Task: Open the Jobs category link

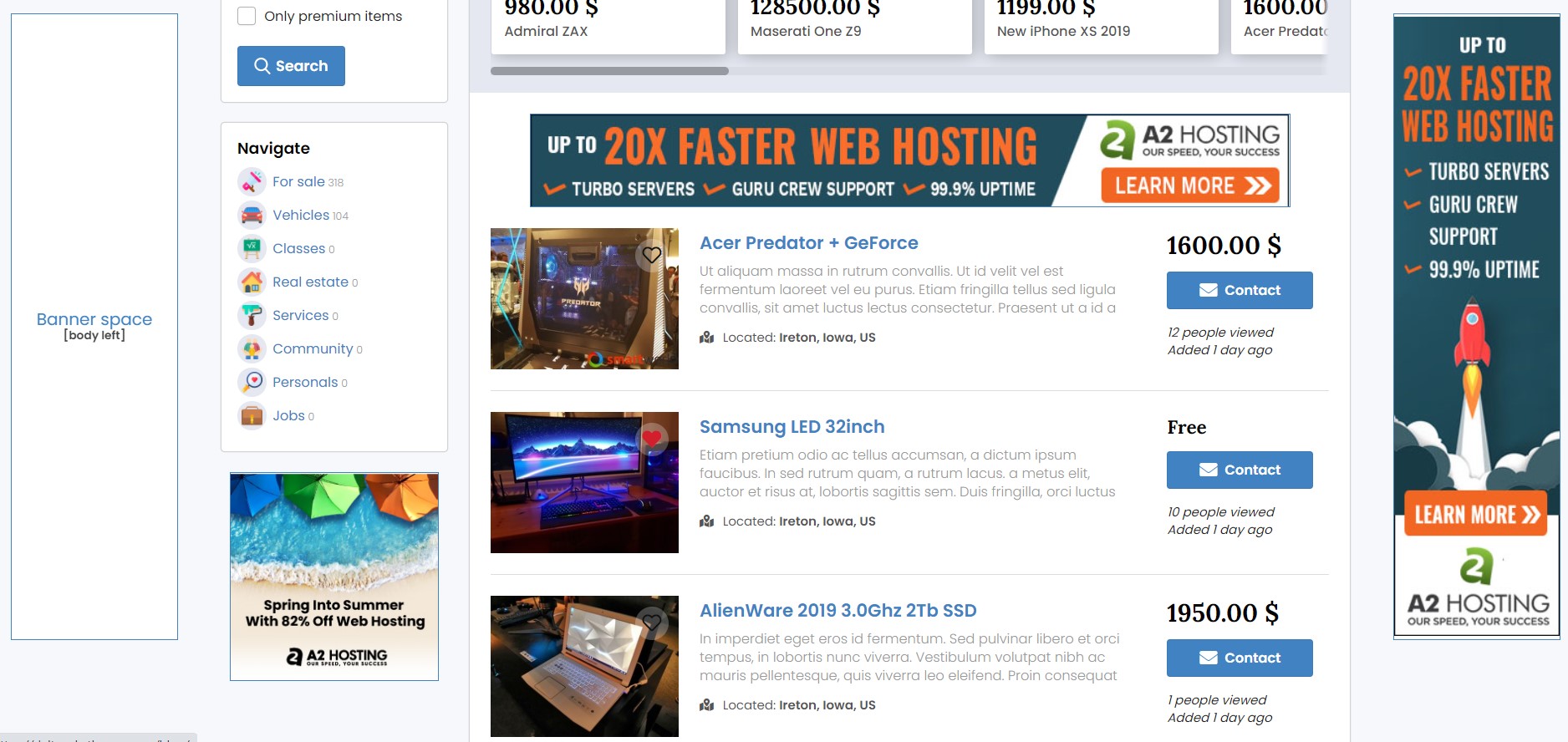Action: [x=288, y=415]
